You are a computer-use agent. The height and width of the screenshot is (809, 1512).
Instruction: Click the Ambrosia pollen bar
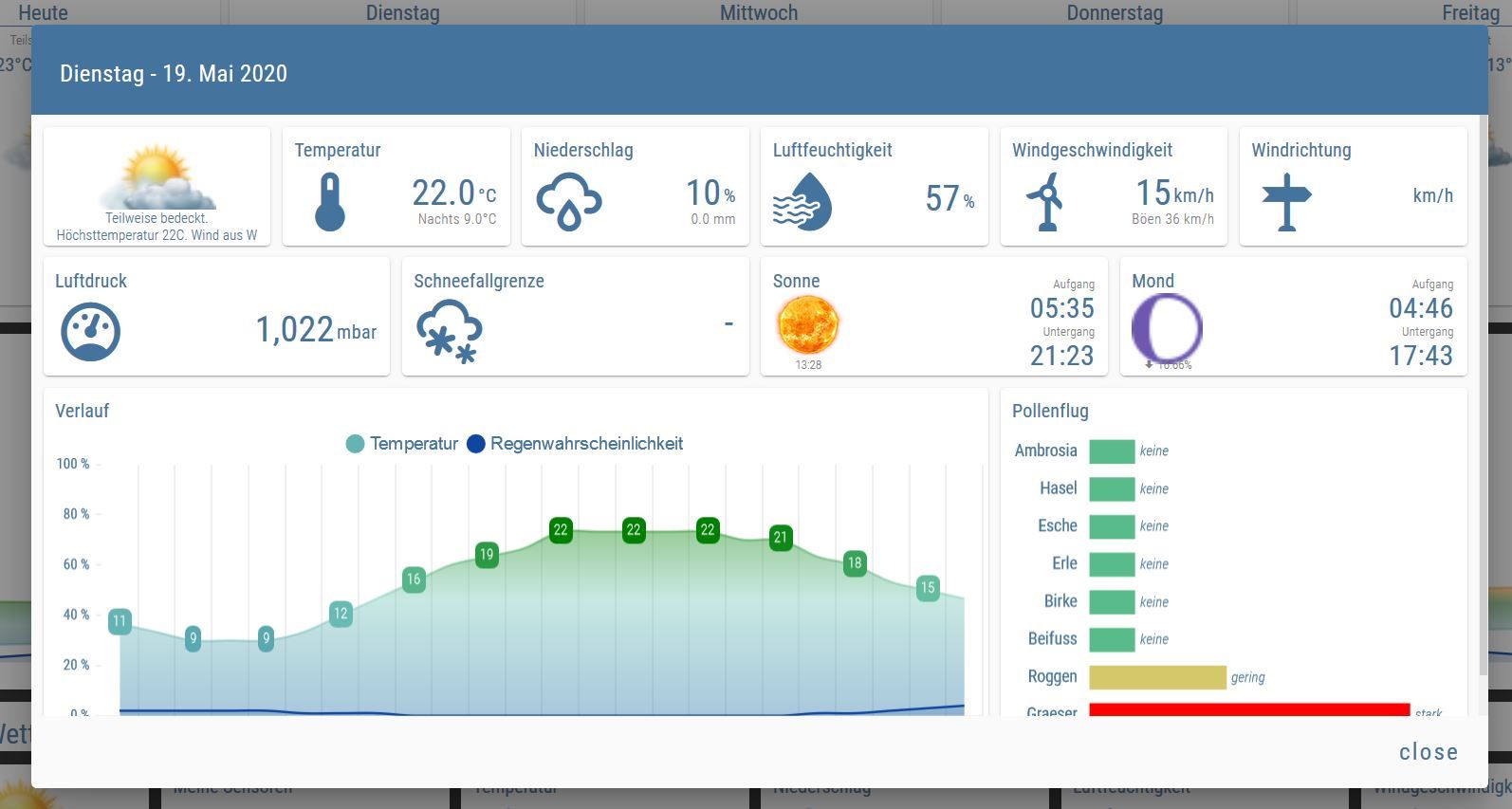(1112, 451)
